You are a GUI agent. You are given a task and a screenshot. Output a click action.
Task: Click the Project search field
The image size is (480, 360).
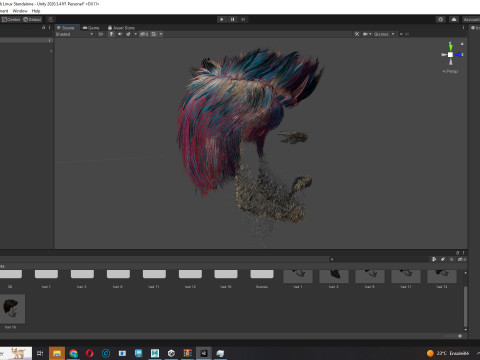tap(379, 259)
